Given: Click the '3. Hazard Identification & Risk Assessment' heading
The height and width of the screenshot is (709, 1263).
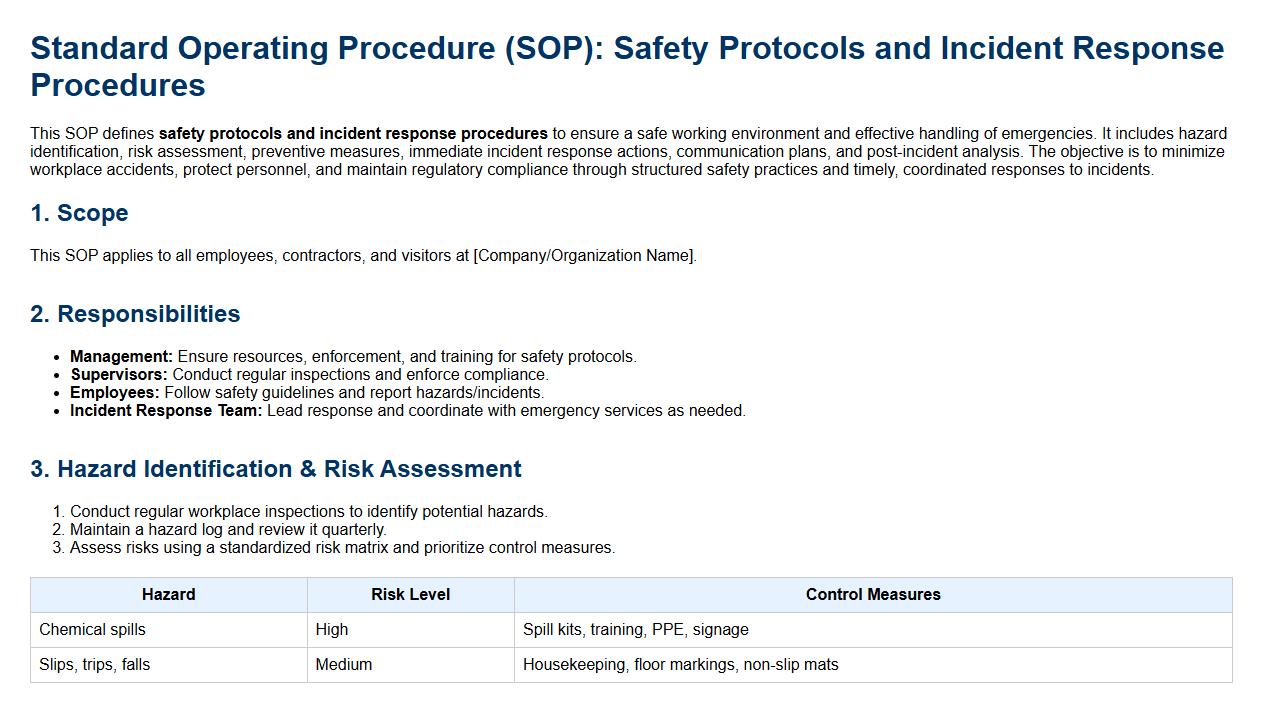Looking at the screenshot, I should click(x=276, y=469).
